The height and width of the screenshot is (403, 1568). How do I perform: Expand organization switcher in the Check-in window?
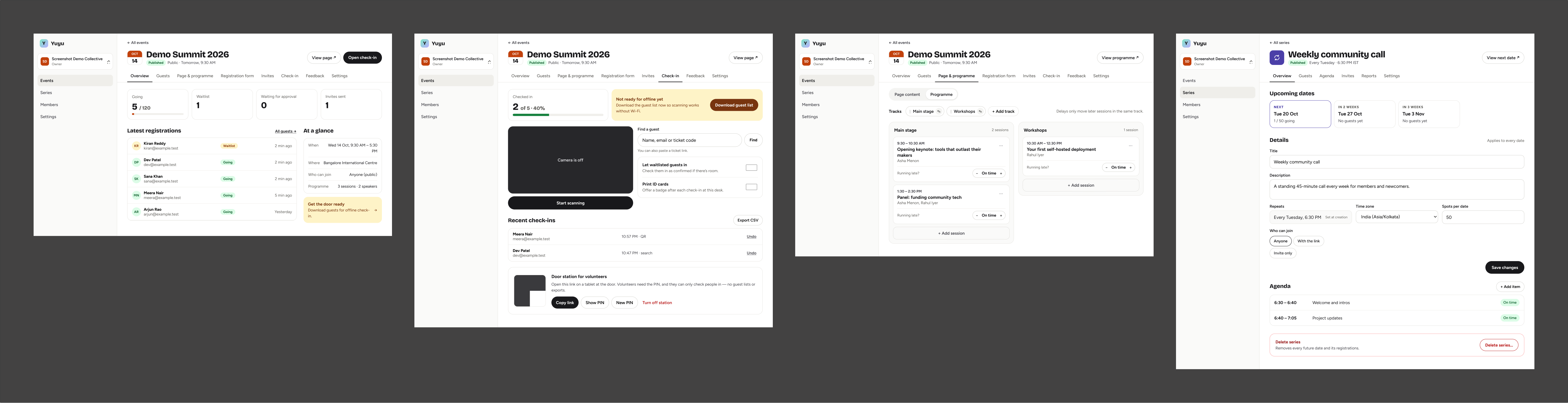click(x=489, y=62)
